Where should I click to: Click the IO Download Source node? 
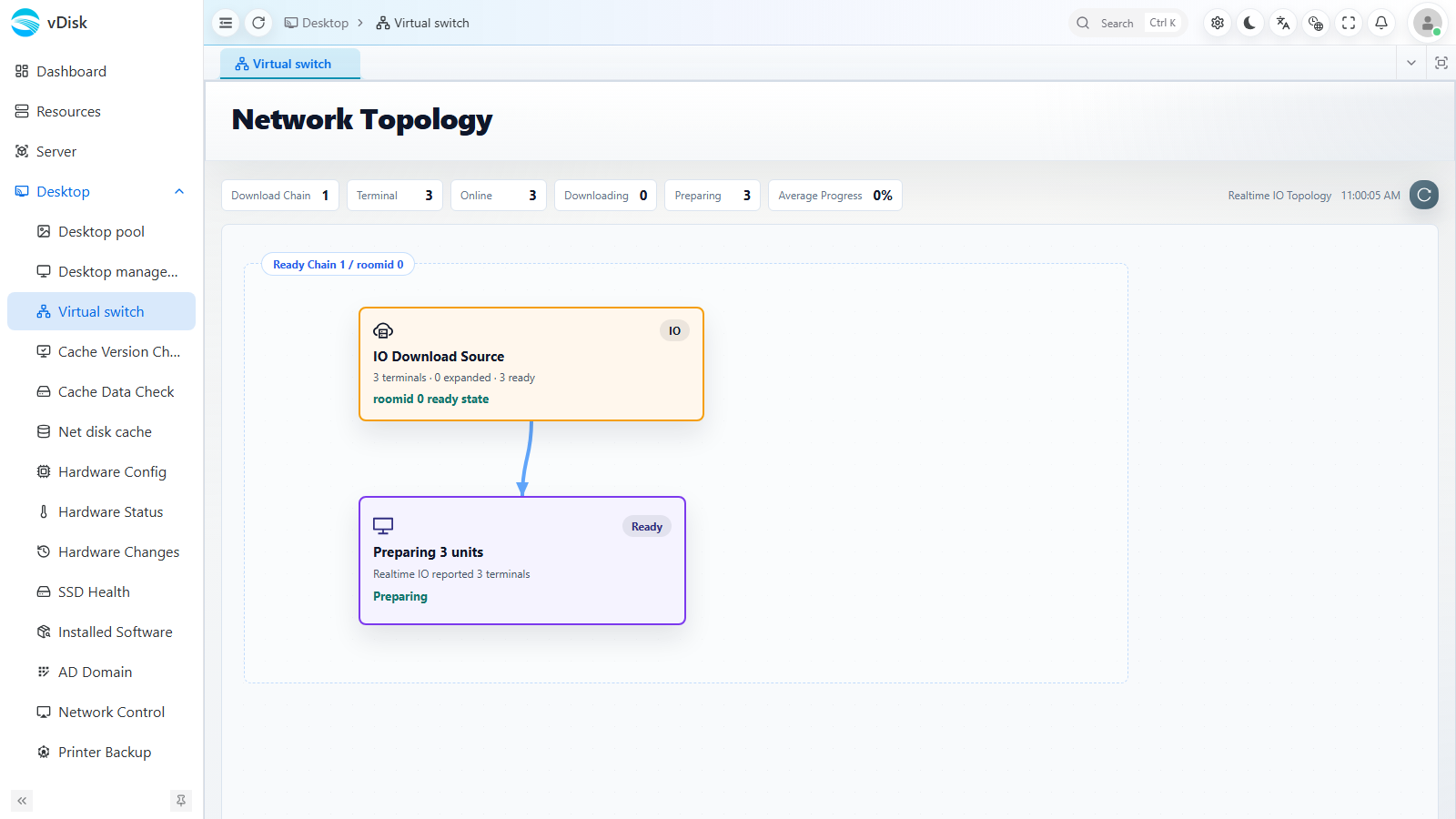pos(531,364)
